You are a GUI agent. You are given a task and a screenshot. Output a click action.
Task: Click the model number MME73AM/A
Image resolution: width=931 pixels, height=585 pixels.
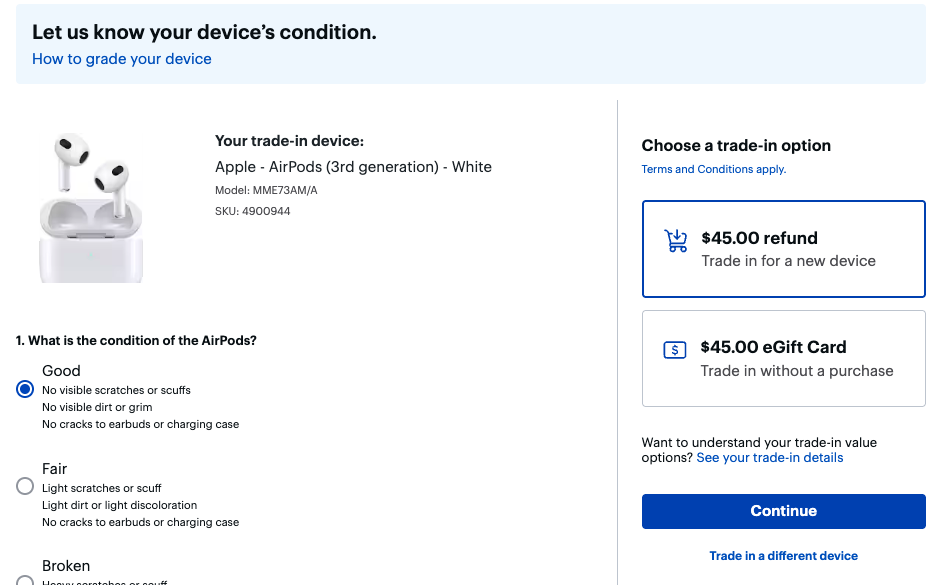(267, 190)
